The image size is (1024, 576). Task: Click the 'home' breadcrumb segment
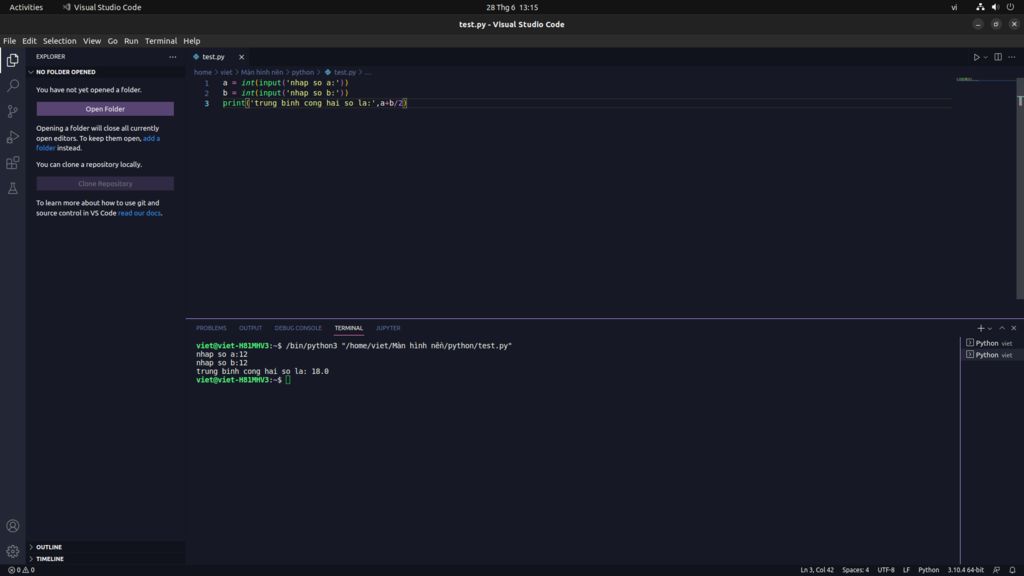[x=202, y=72]
